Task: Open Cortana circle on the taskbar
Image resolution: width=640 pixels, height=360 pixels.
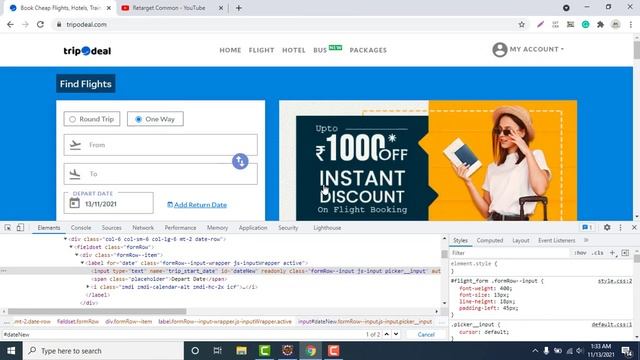Action: point(195,351)
